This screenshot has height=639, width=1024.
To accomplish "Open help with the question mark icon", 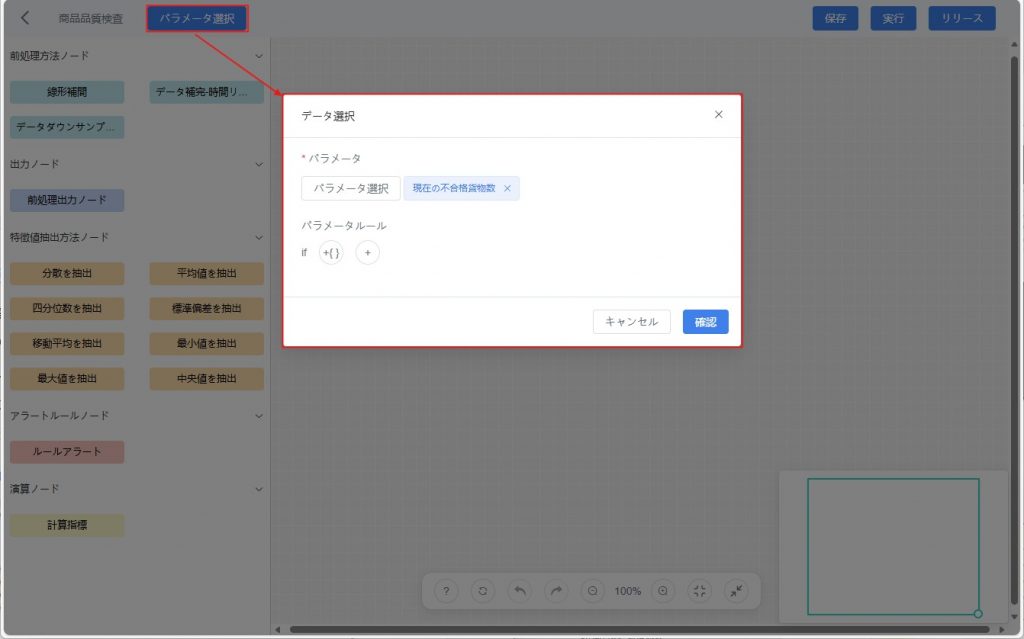I will (446, 591).
